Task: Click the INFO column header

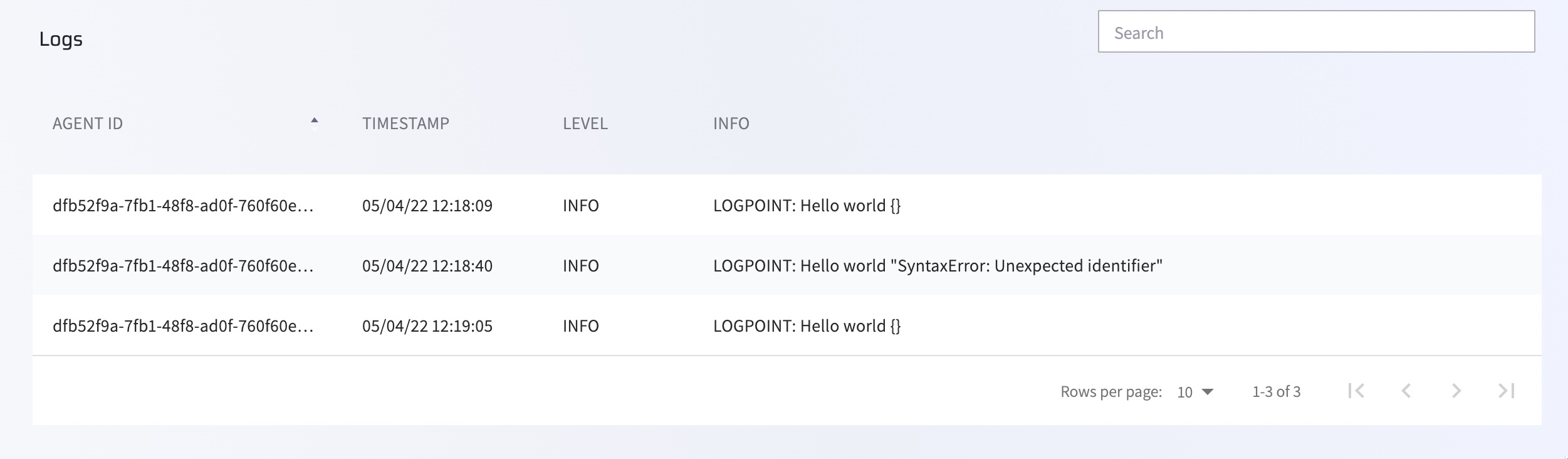Action: pyautogui.click(x=731, y=124)
